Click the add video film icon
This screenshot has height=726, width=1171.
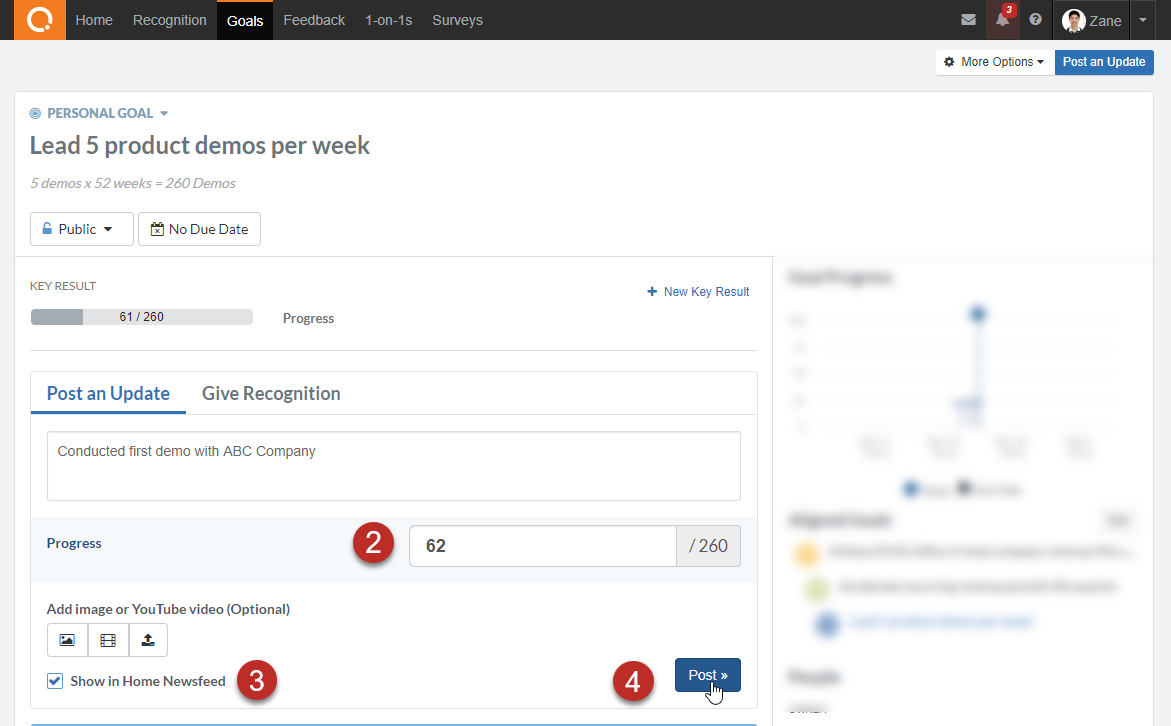(108, 640)
